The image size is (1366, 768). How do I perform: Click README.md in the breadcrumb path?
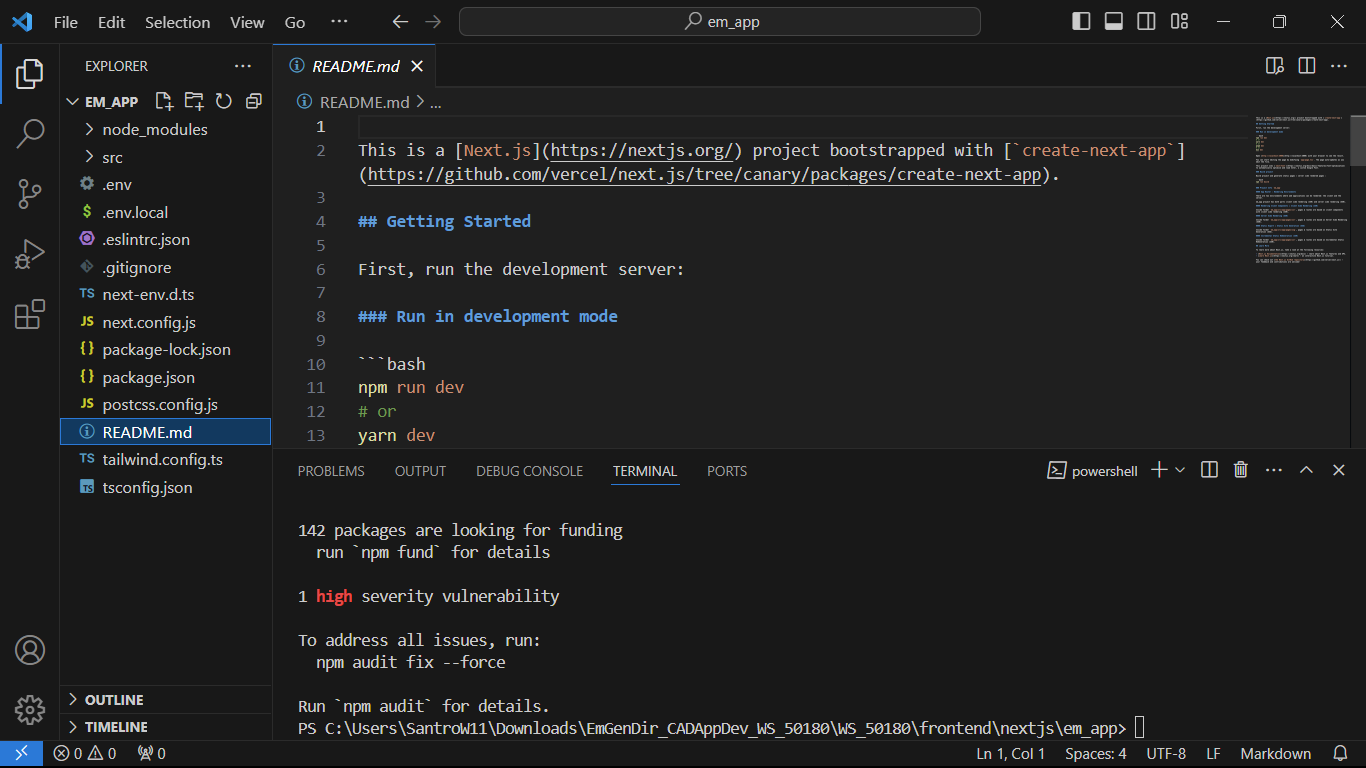click(364, 102)
